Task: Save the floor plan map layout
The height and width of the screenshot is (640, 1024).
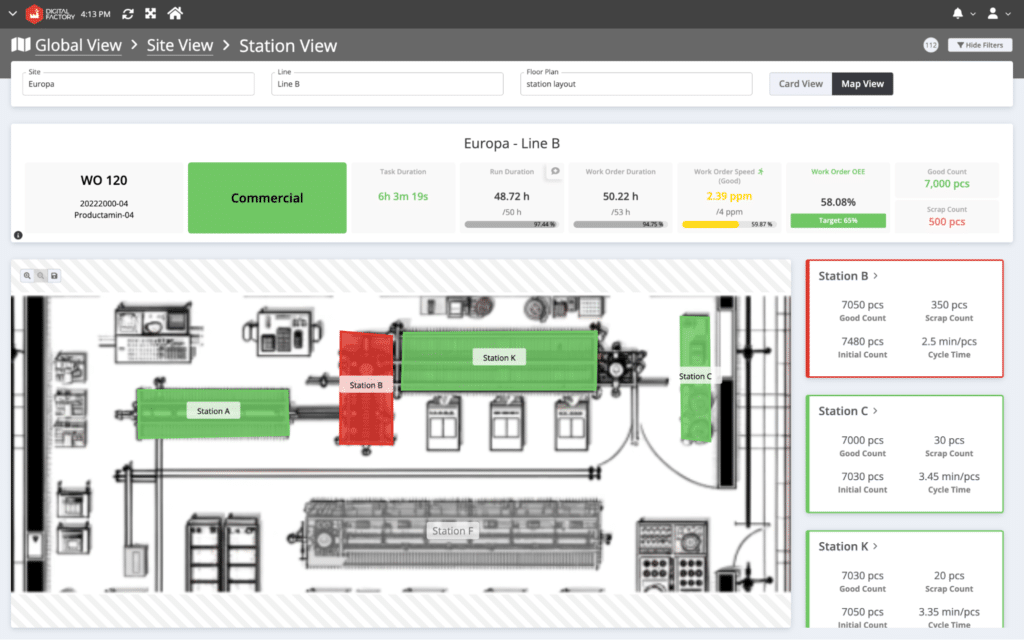Action: pos(54,276)
